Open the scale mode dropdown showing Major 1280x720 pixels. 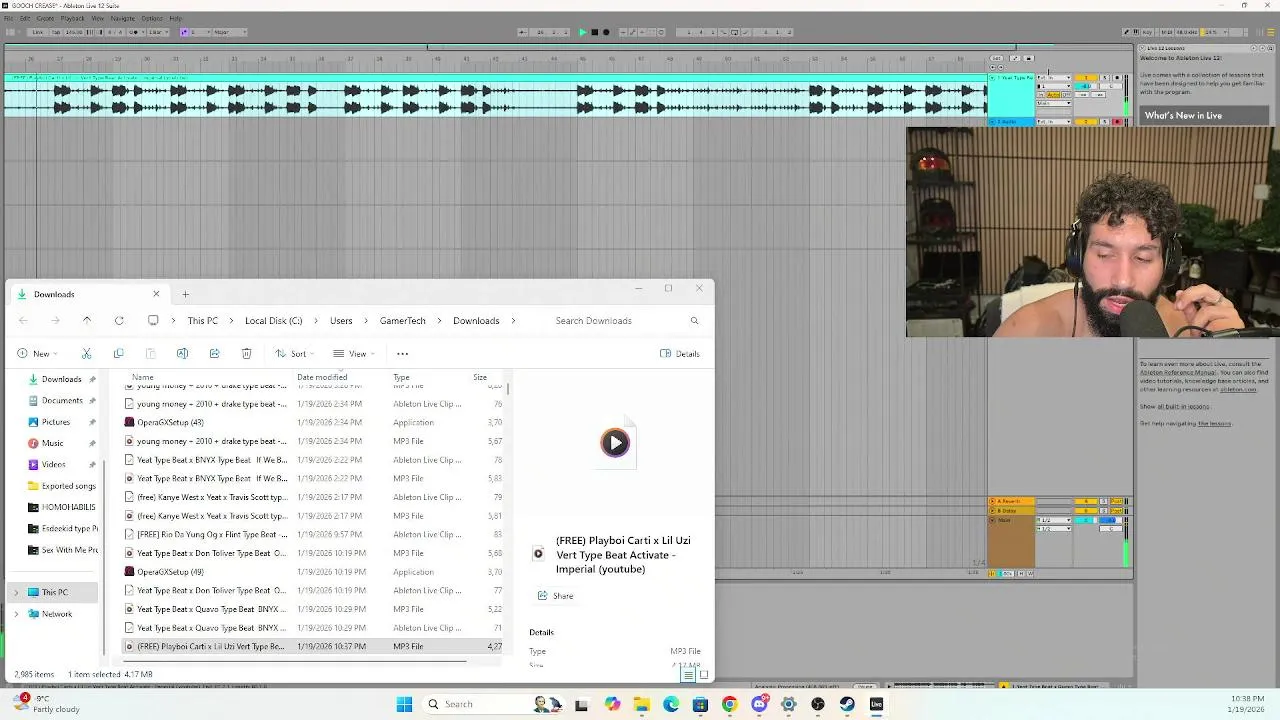tap(229, 32)
